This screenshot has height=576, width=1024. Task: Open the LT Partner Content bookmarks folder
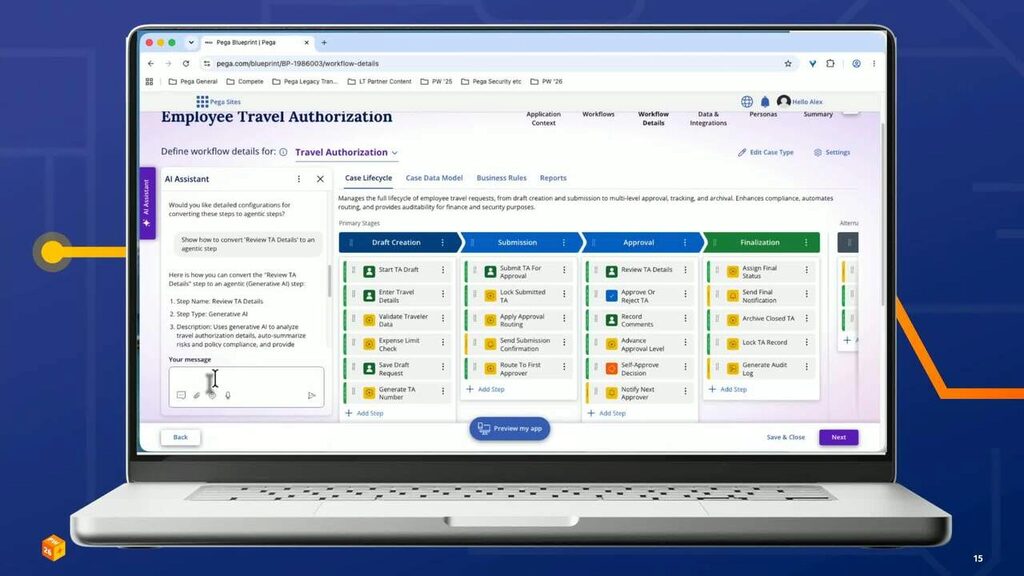pyautogui.click(x=379, y=82)
